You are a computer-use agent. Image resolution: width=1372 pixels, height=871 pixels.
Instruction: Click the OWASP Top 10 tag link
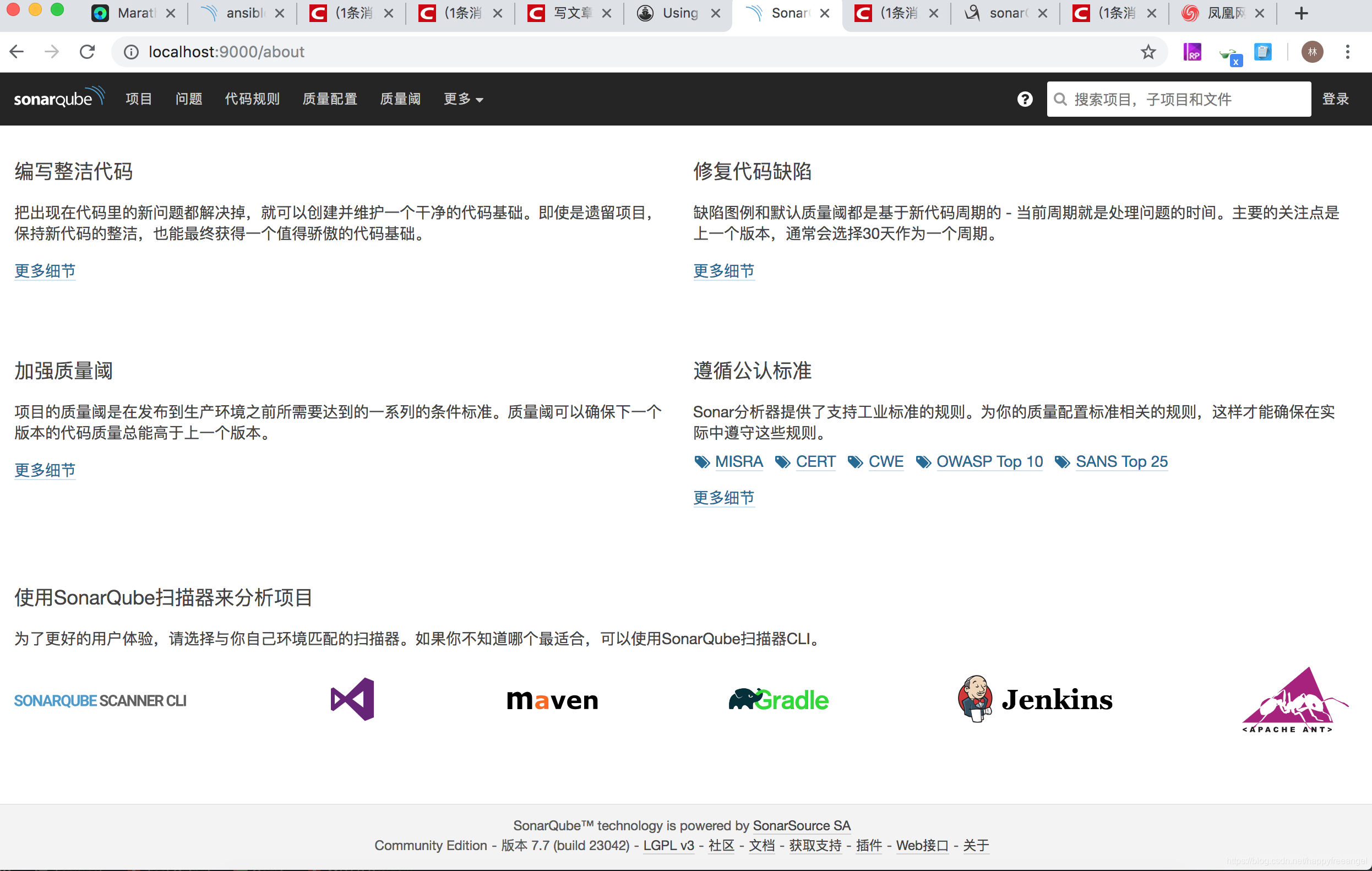[x=990, y=461]
